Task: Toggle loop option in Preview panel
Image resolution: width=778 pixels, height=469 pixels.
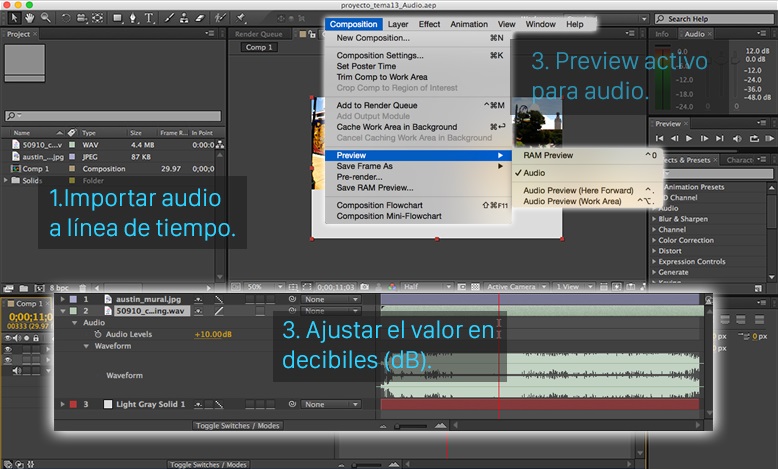Action: (x=754, y=138)
